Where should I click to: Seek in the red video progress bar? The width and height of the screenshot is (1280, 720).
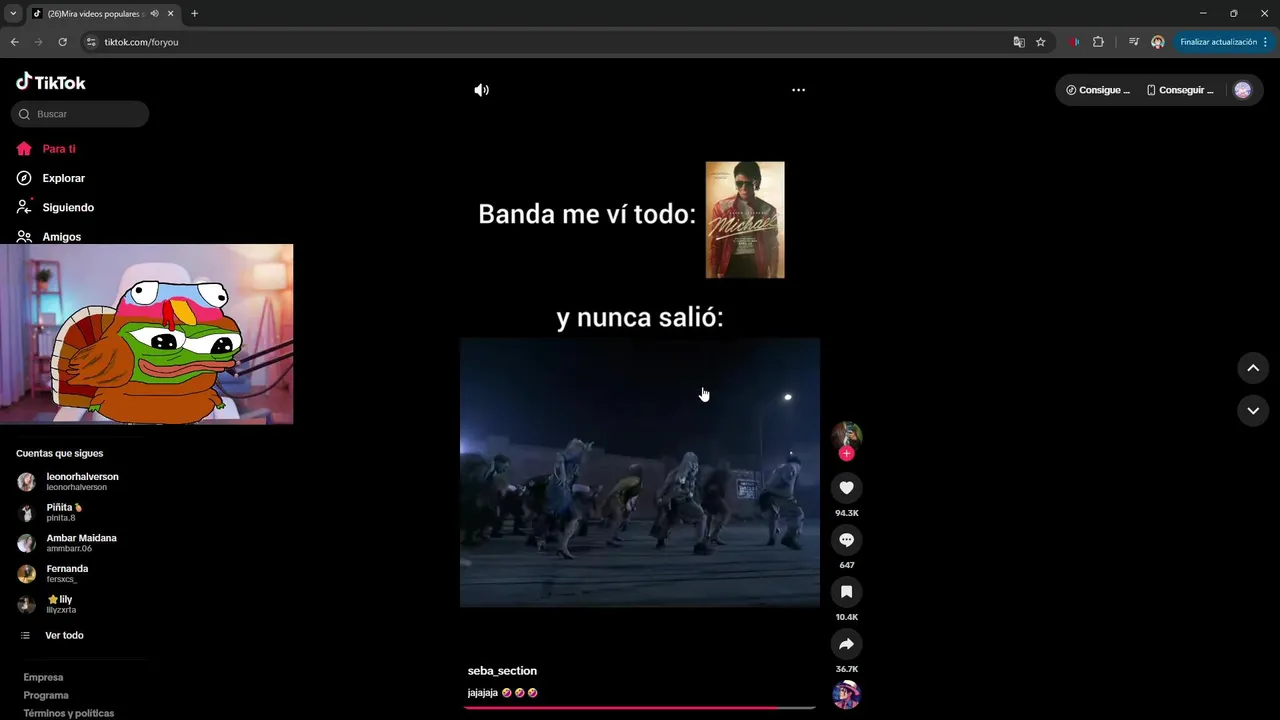click(639, 707)
